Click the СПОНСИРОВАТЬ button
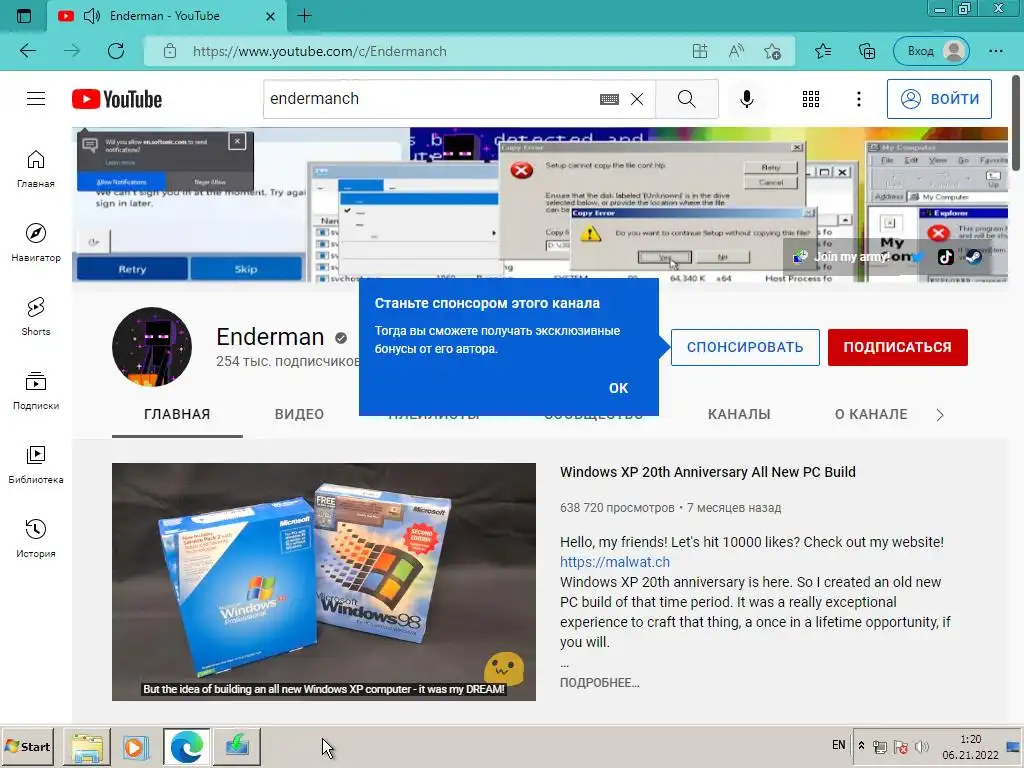 (745, 347)
